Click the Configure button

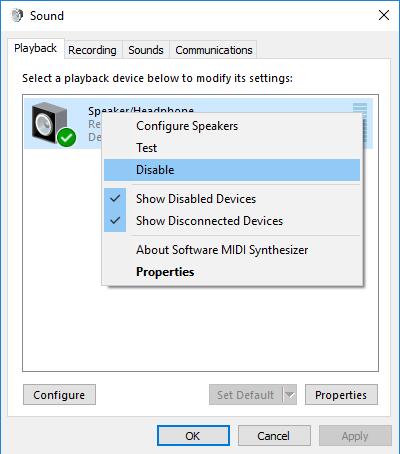pyautogui.click(x=59, y=395)
